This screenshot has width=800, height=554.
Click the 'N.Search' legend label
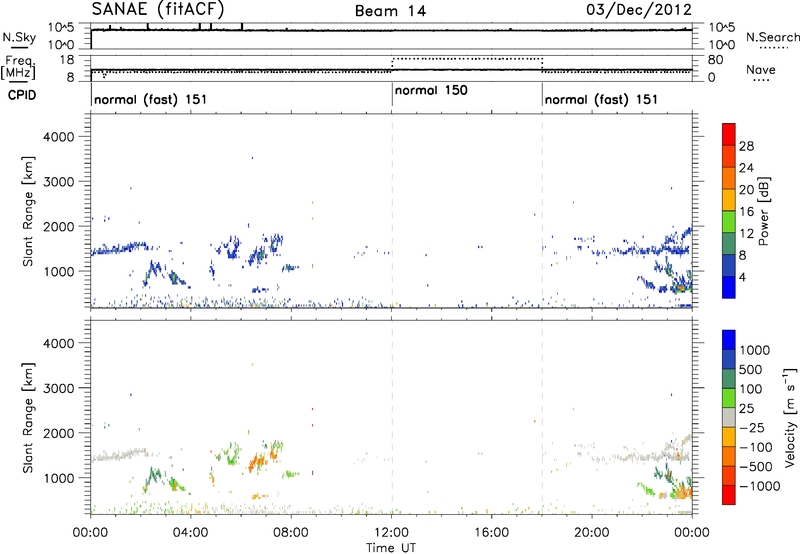click(773, 37)
